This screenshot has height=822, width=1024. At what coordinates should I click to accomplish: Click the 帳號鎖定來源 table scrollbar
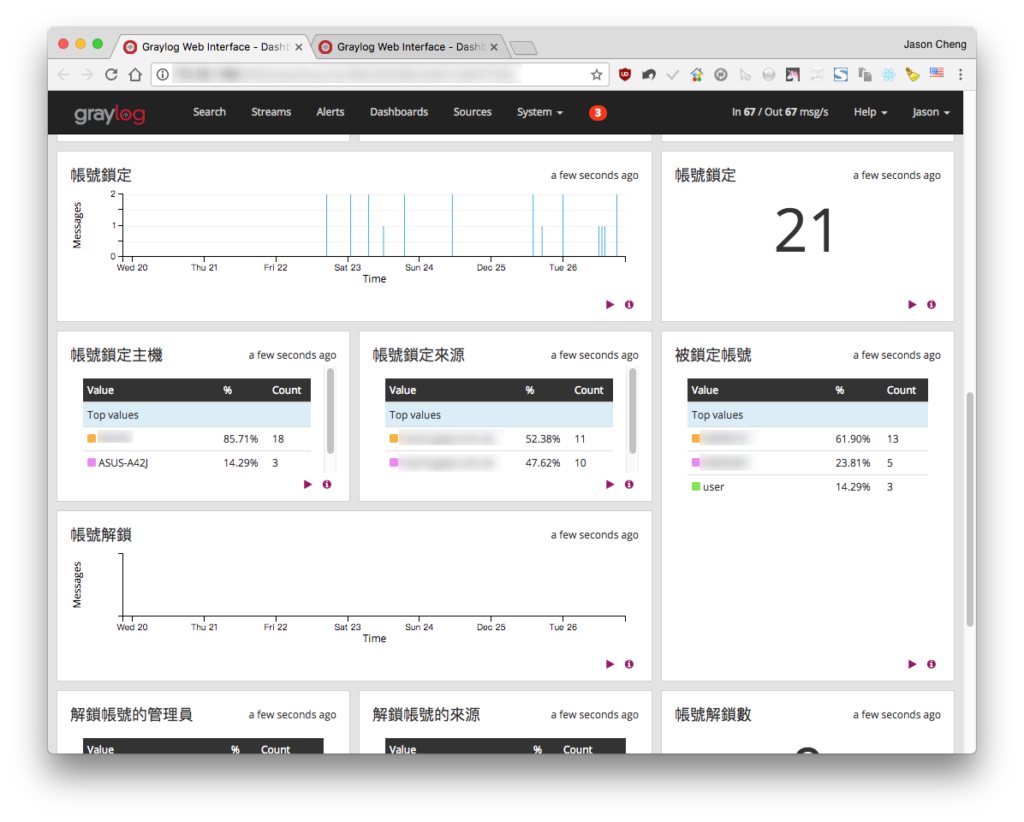point(632,411)
